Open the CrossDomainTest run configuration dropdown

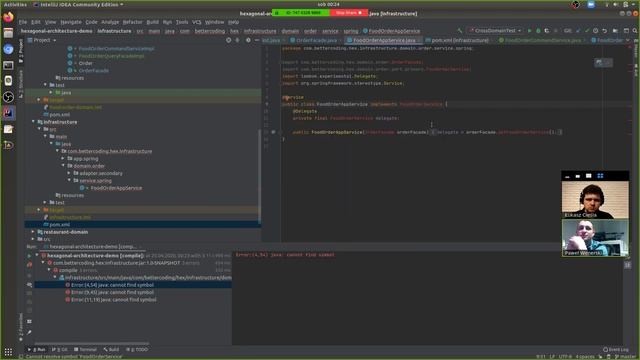click(x=496, y=31)
